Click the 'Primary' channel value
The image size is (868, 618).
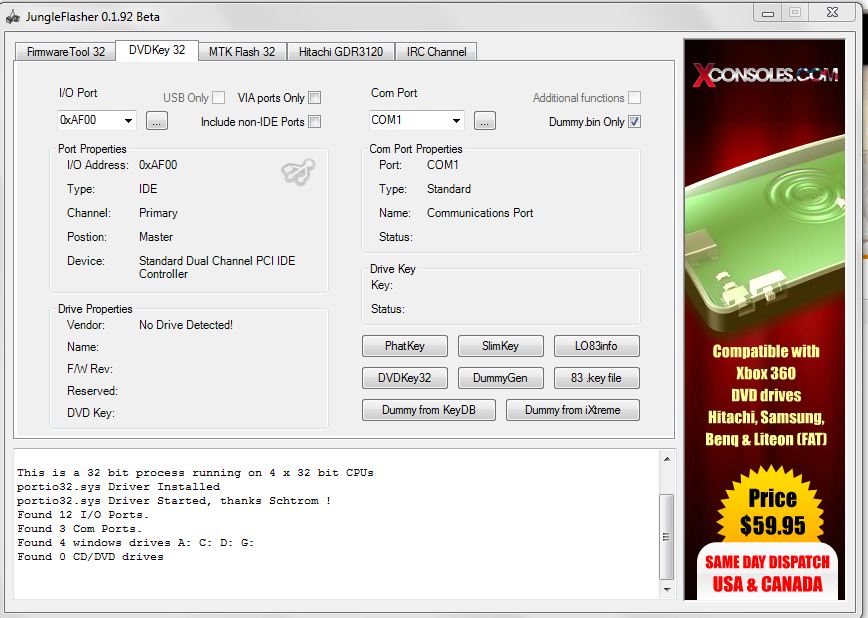(158, 213)
